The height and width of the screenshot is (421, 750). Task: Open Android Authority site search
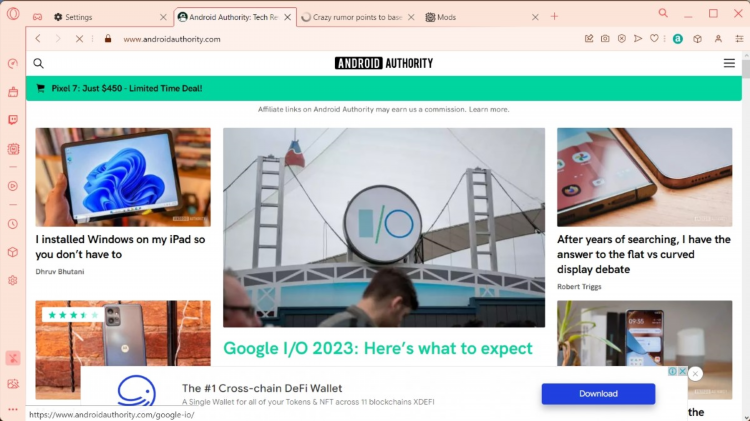pyautogui.click(x=38, y=63)
